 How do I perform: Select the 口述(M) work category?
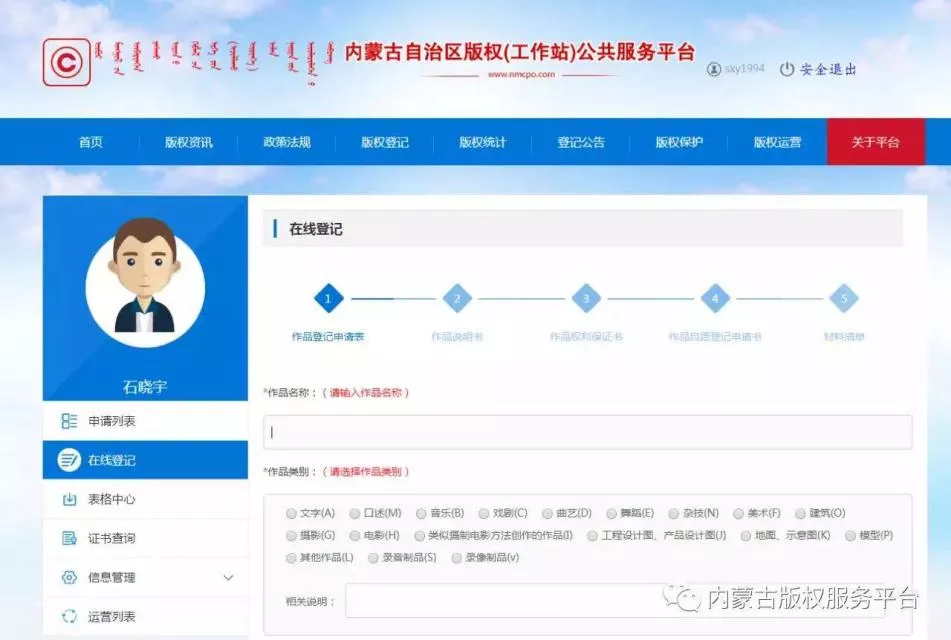coord(355,514)
